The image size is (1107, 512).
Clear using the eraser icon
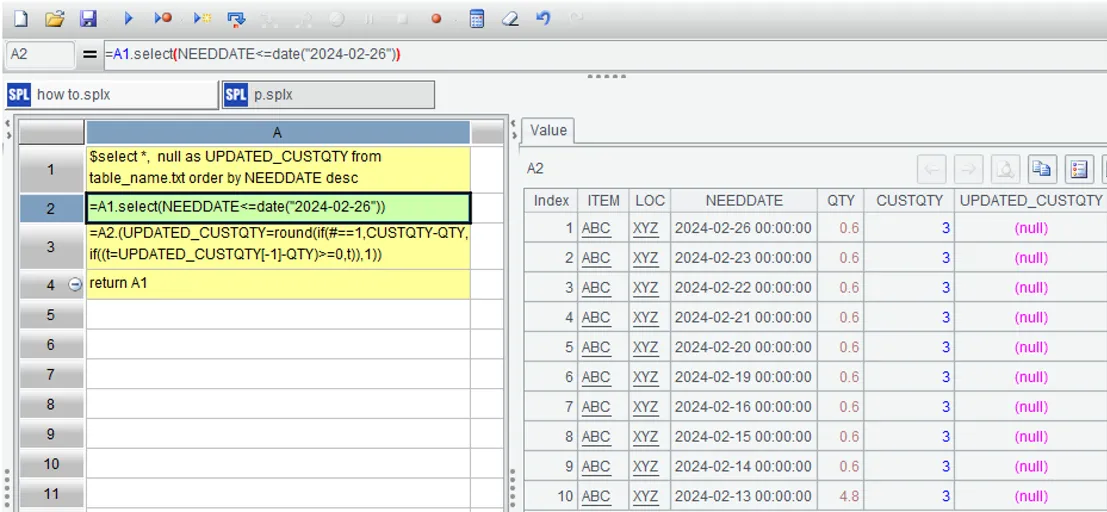[510, 19]
